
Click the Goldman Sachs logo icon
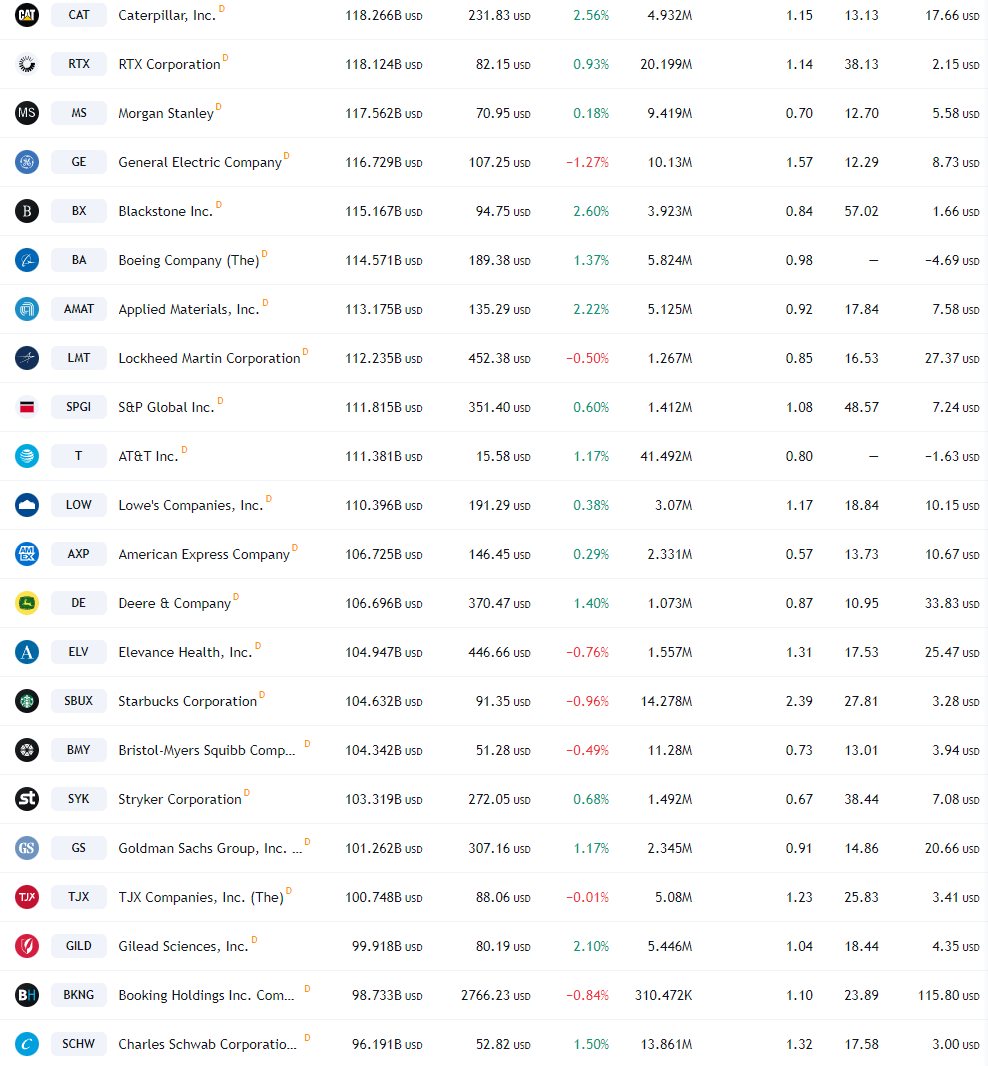27,848
